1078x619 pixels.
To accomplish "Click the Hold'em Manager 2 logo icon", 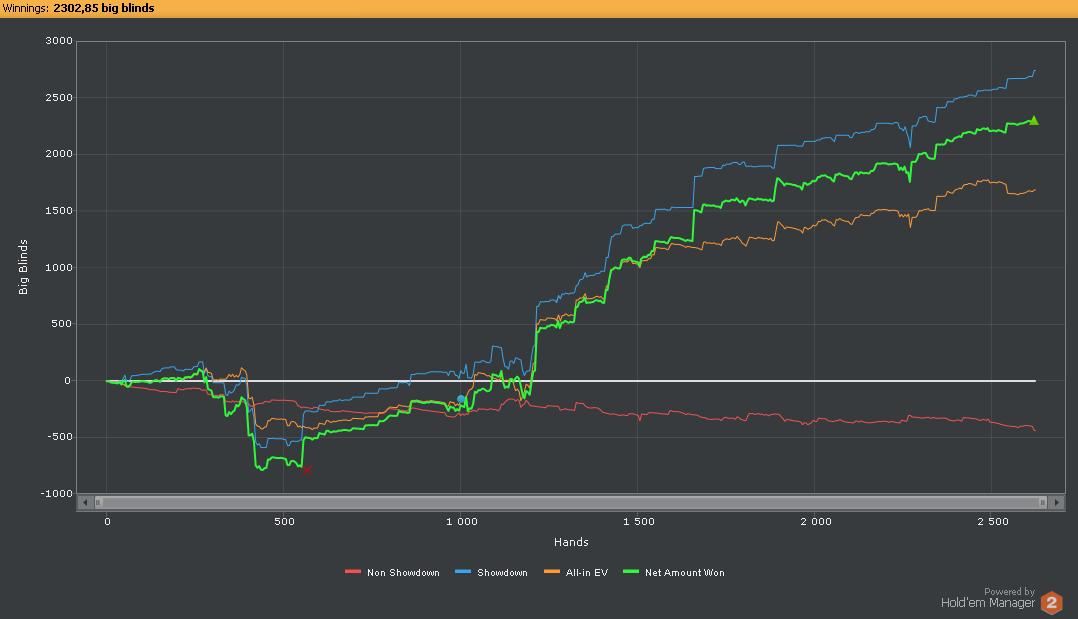I will pos(1051,602).
